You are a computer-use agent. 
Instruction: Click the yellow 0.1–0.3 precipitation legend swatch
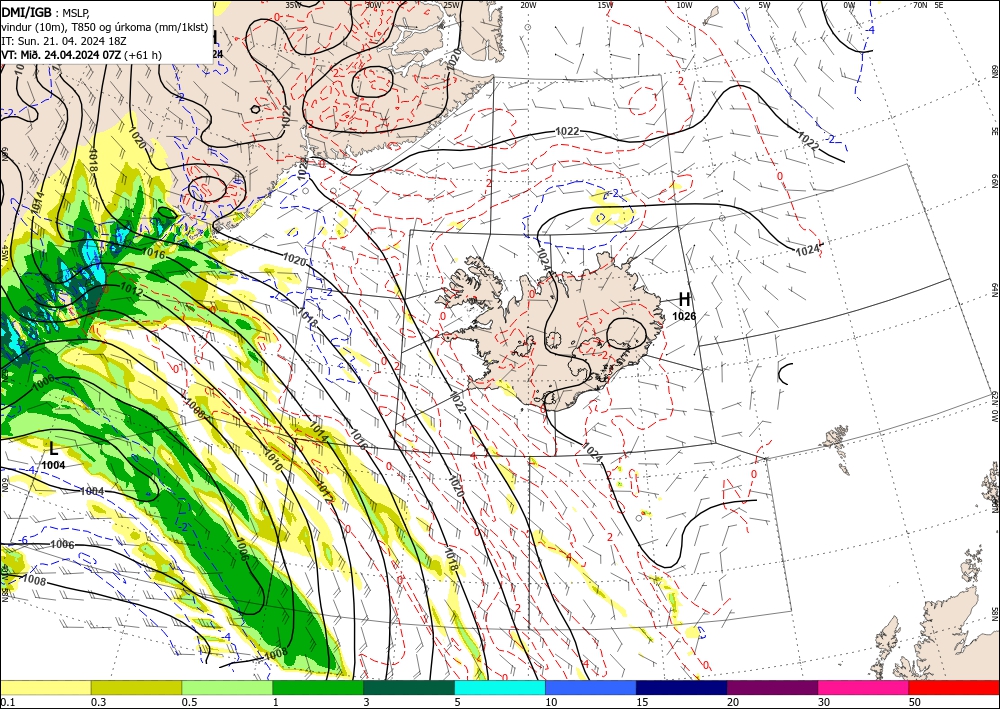tap(45, 687)
